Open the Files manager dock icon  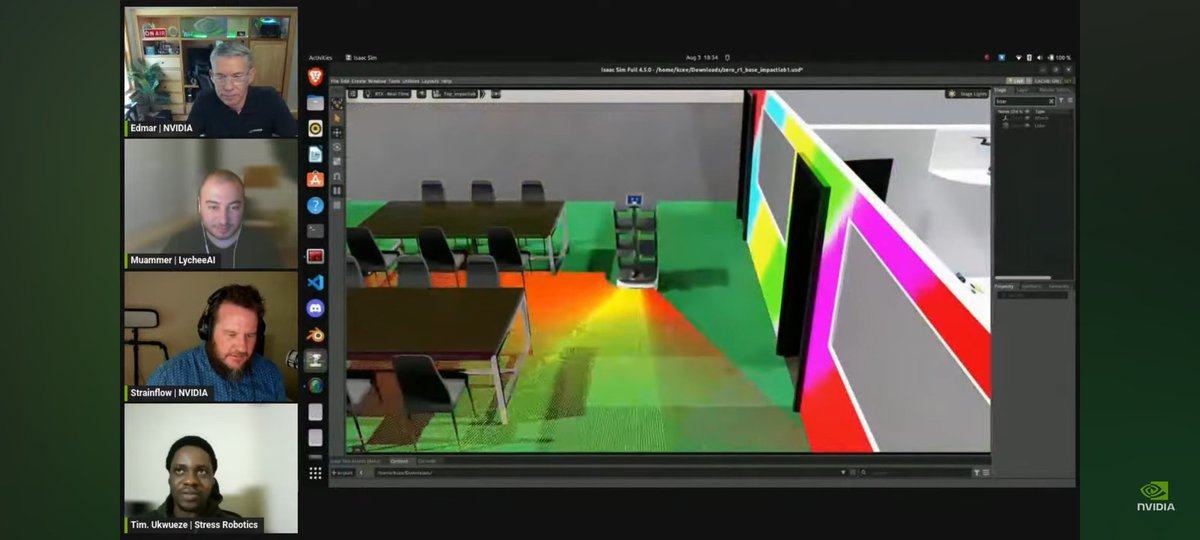[x=315, y=102]
